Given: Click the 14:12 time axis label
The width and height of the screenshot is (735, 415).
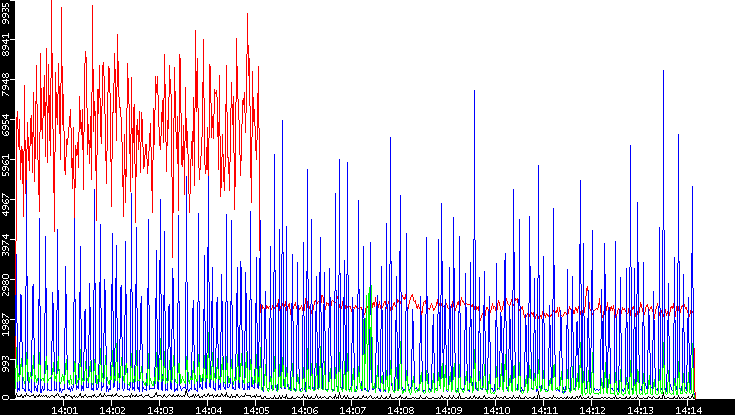Looking at the screenshot, I should click(592, 410).
